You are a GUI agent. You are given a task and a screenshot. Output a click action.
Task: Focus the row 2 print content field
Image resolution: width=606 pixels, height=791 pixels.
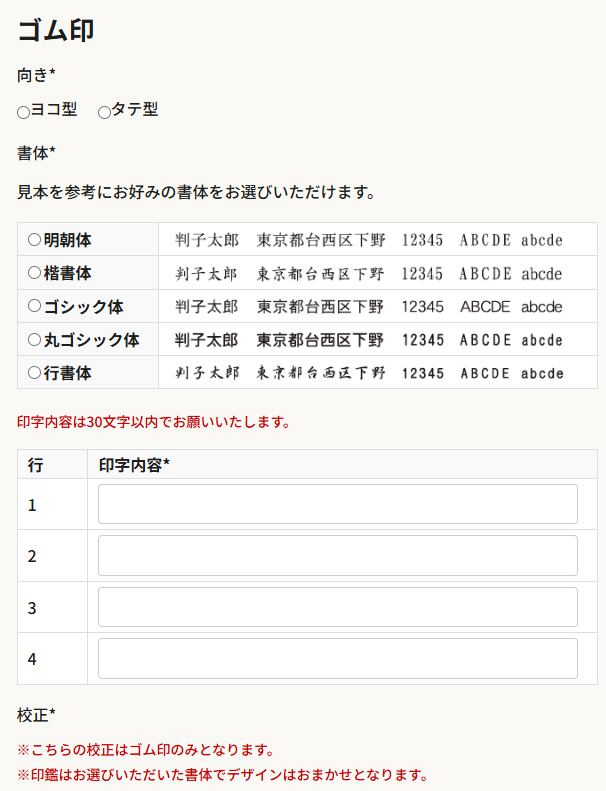[337, 556]
